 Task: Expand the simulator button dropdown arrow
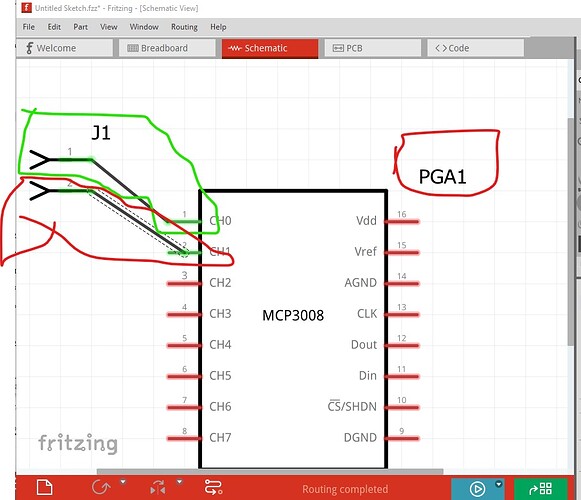point(499,484)
